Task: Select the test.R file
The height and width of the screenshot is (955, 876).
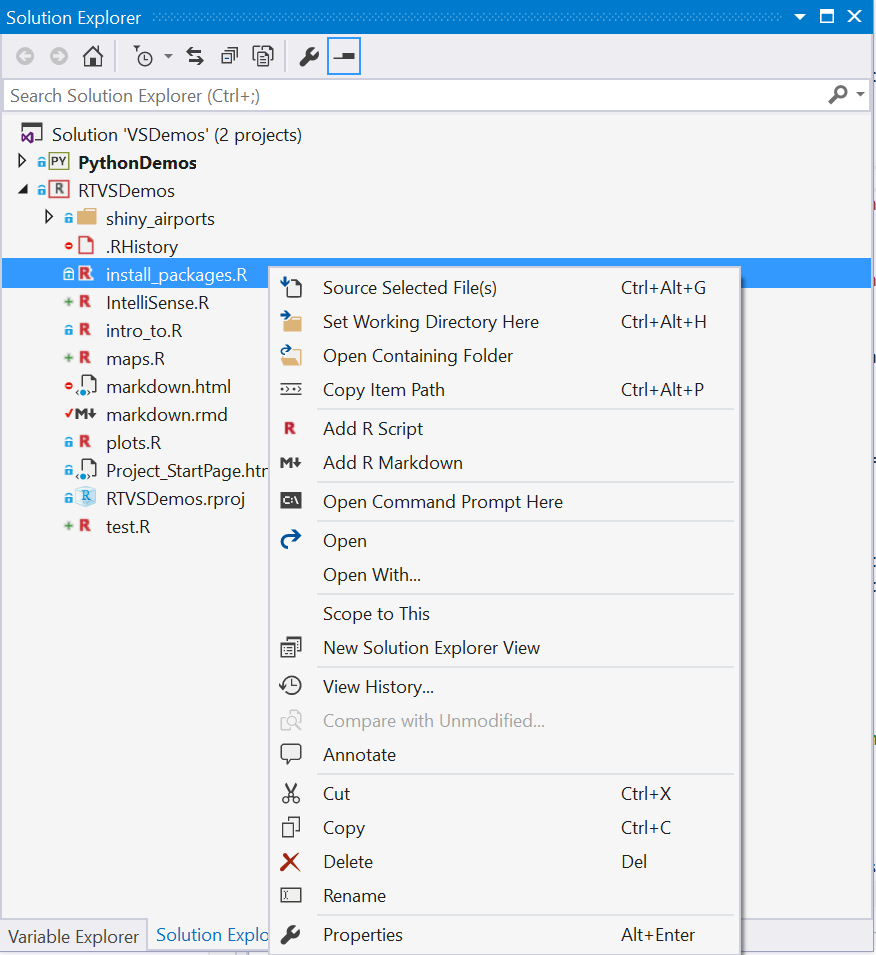Action: [128, 527]
